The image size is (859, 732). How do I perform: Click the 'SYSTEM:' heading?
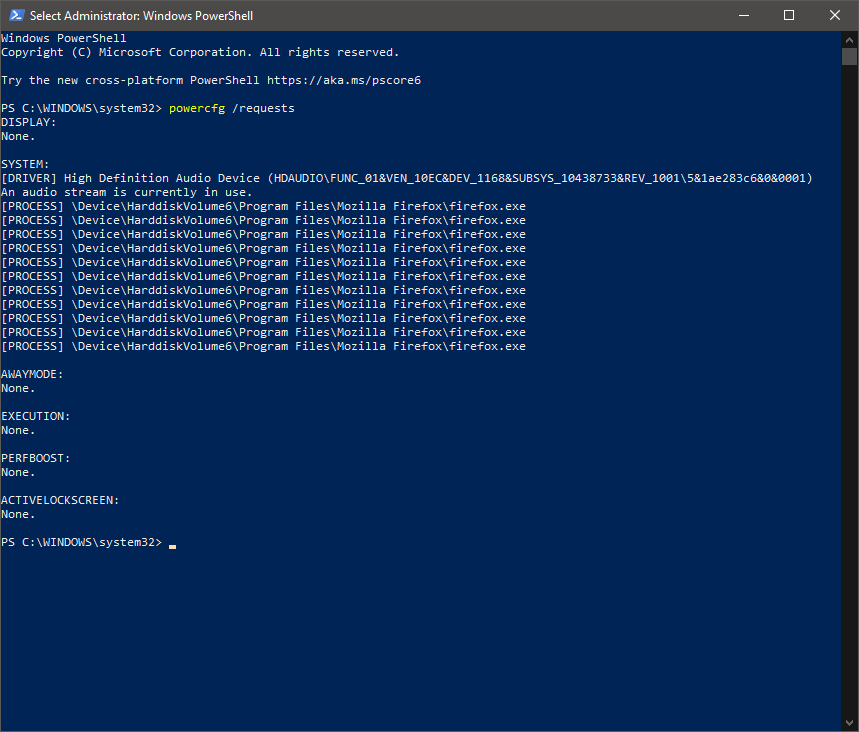pyautogui.click(x=25, y=164)
